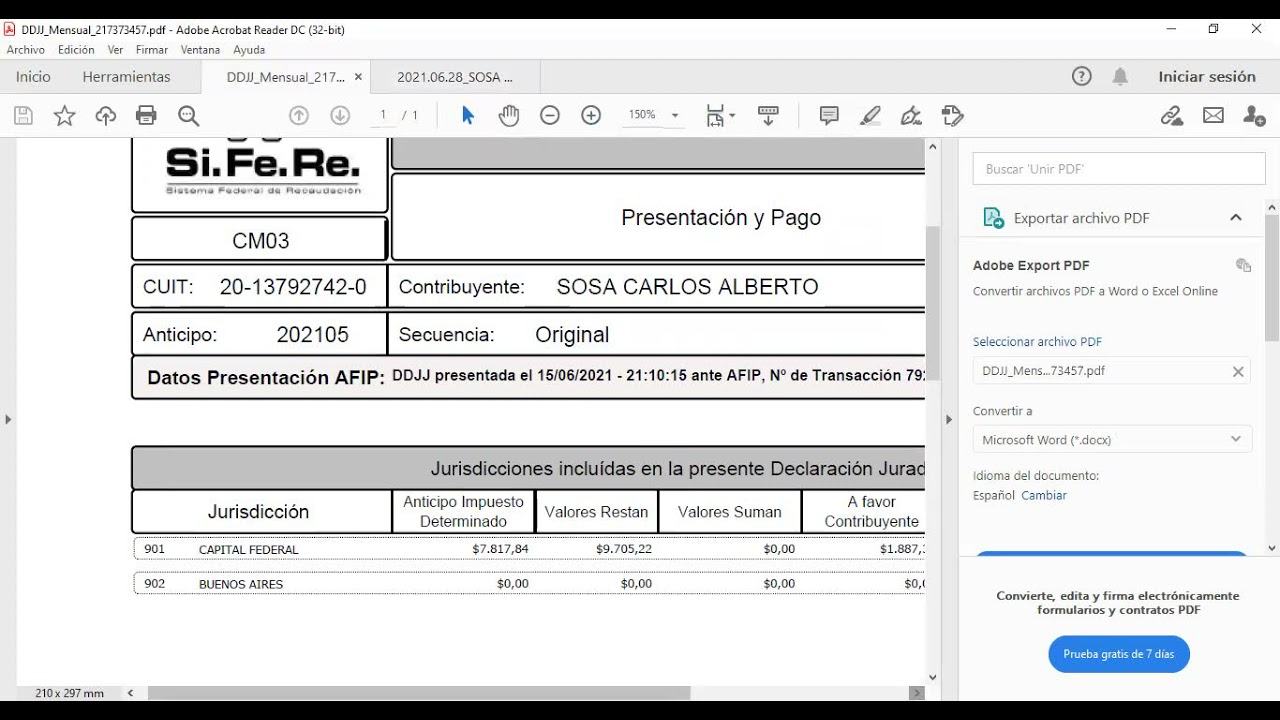Click the Seleccionar archivo PDF link

click(1037, 342)
